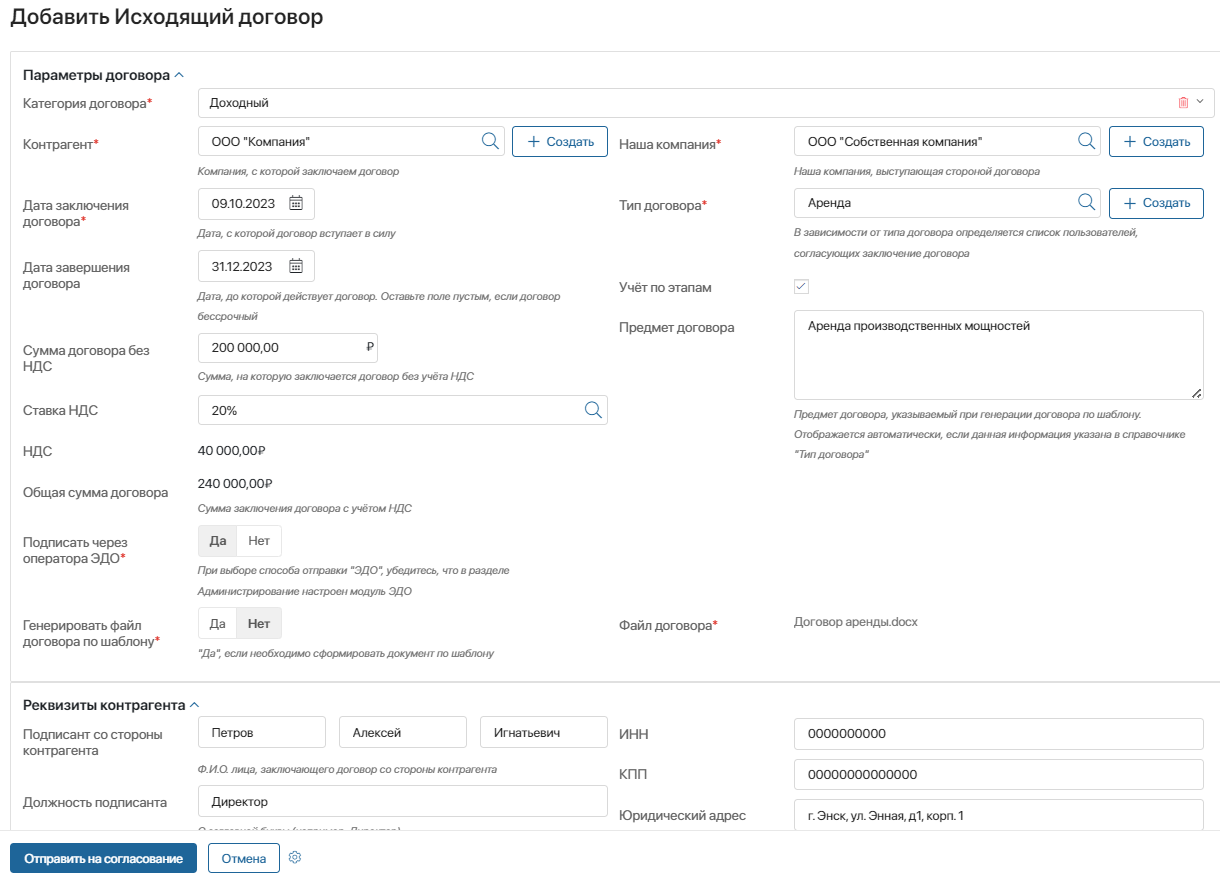Select Да for Генерировать файл договора по шаблону
The image size is (1220, 877).
coord(217,624)
